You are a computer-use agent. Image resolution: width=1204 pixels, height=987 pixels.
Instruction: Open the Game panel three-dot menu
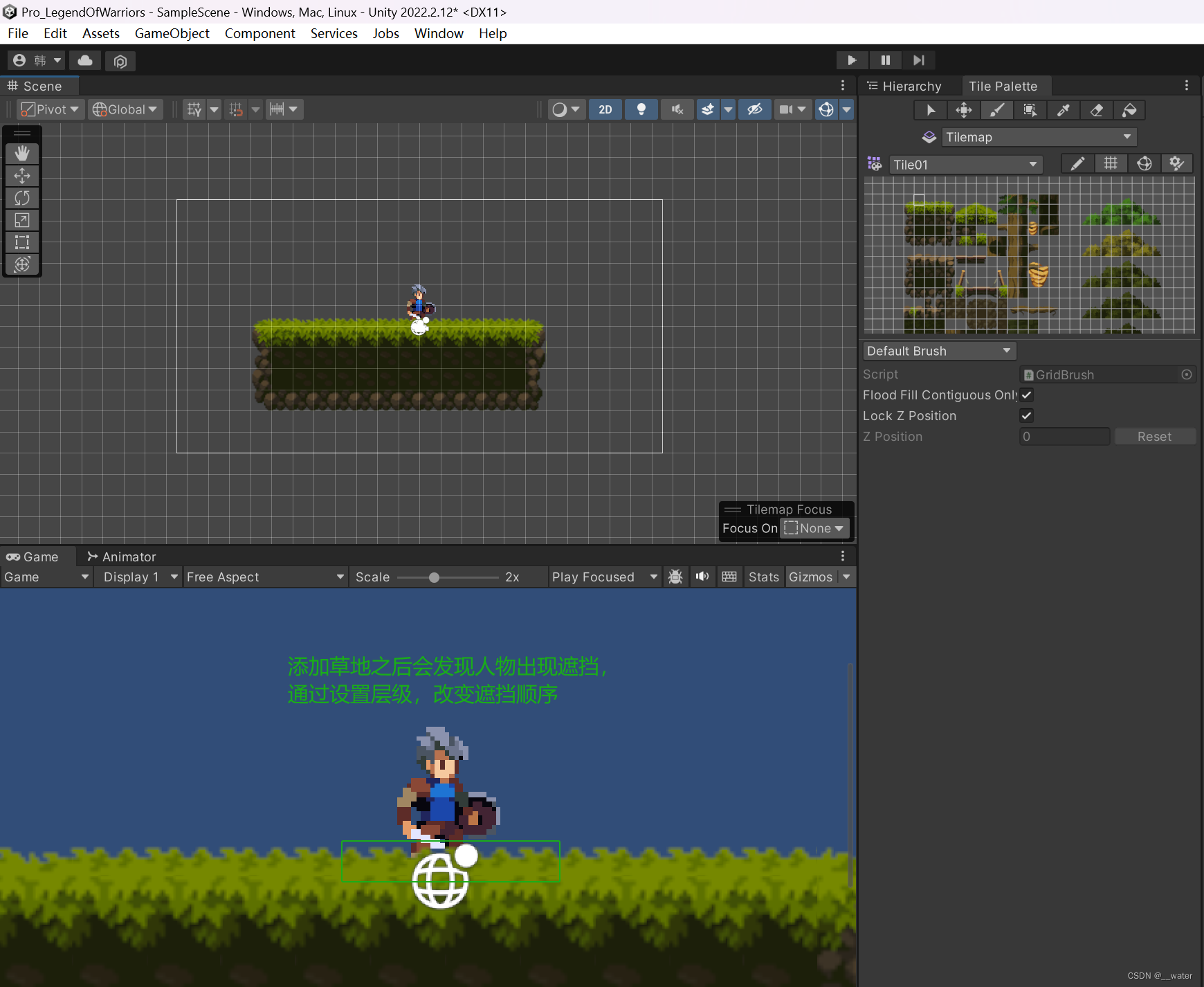coord(842,556)
